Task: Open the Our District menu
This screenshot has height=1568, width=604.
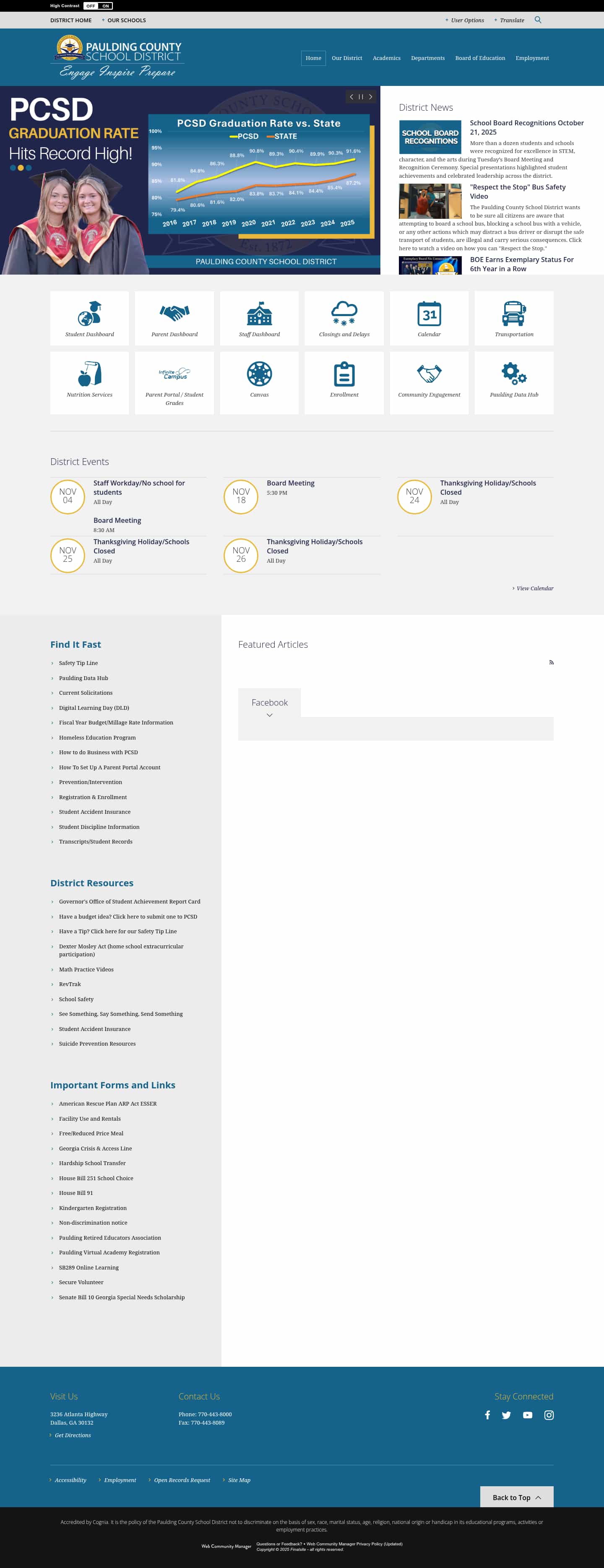Action: pos(347,58)
